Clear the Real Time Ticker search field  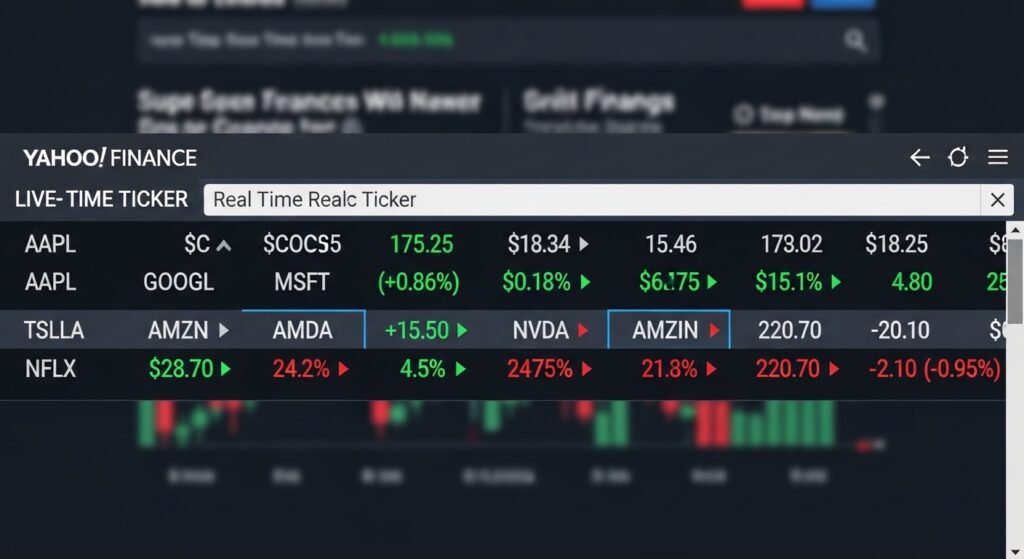(997, 200)
